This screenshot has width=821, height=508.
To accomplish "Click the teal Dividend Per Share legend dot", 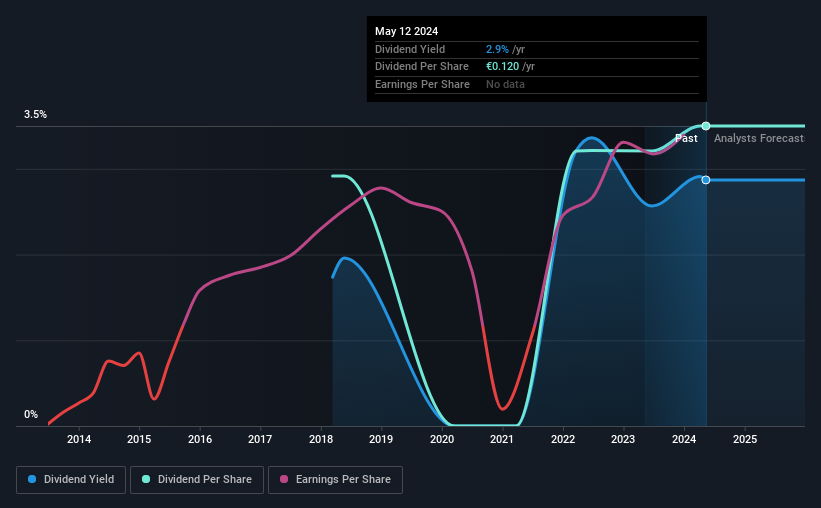I will tap(146, 479).
